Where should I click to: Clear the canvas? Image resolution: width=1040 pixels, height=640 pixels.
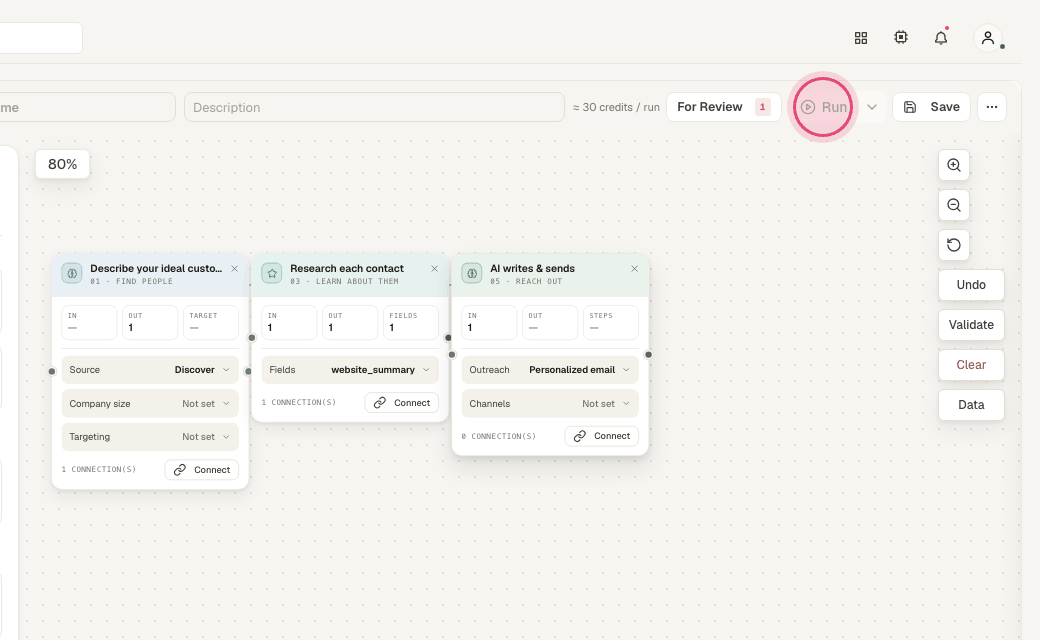[x=971, y=365]
